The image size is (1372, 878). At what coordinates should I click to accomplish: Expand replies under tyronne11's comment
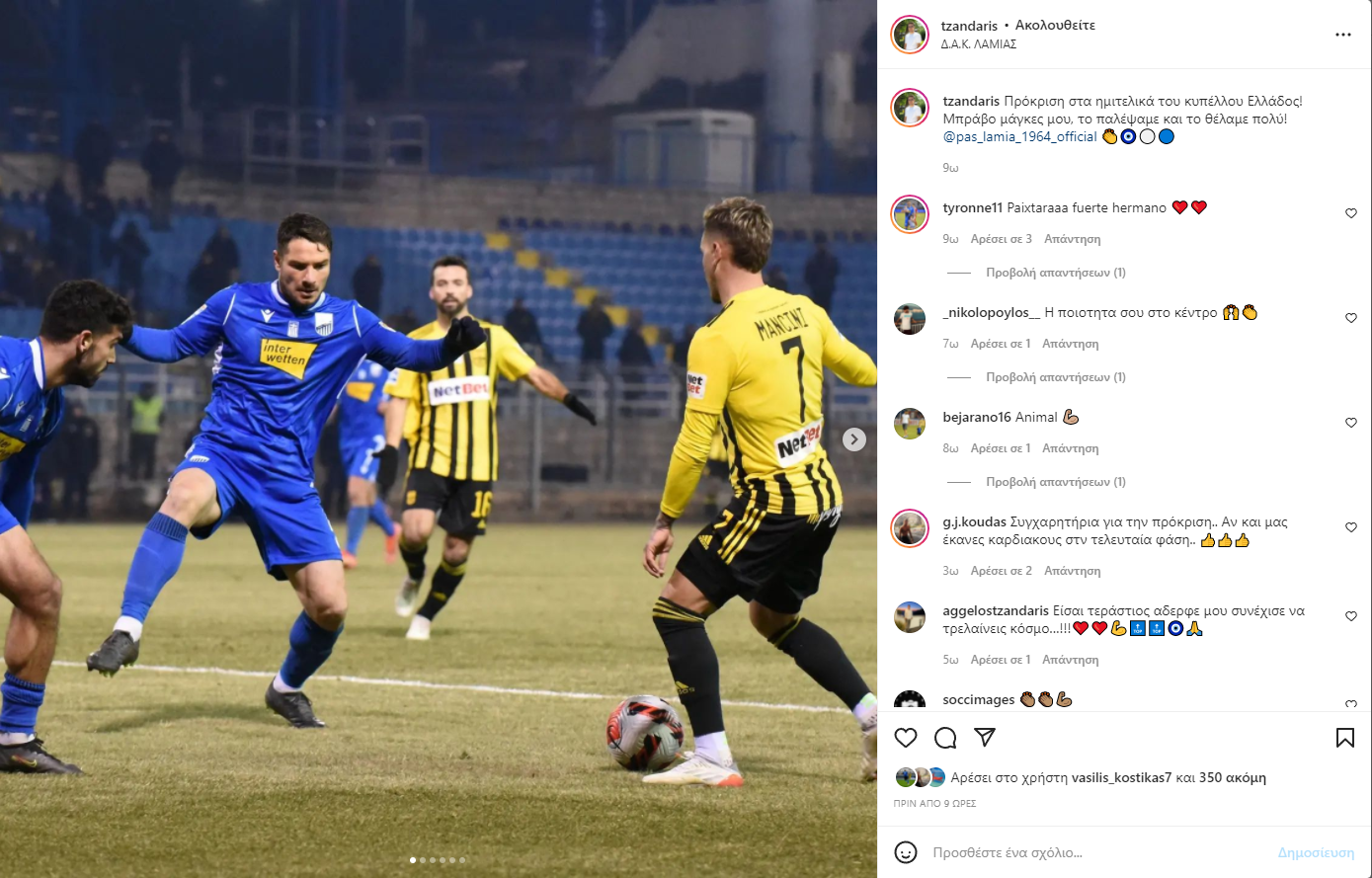[1055, 273]
